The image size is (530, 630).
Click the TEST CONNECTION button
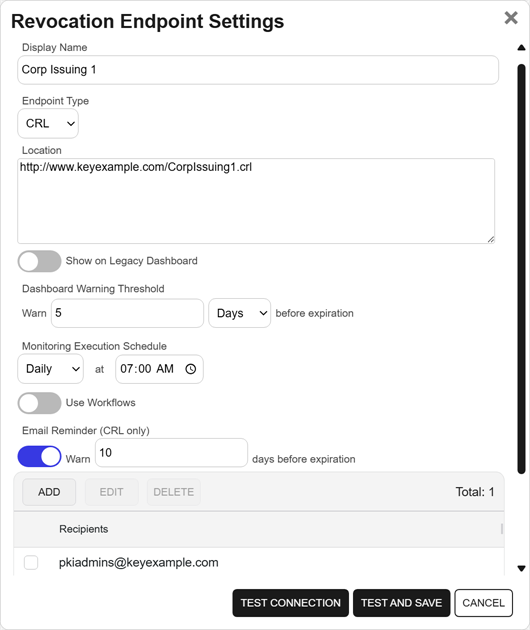[291, 603]
